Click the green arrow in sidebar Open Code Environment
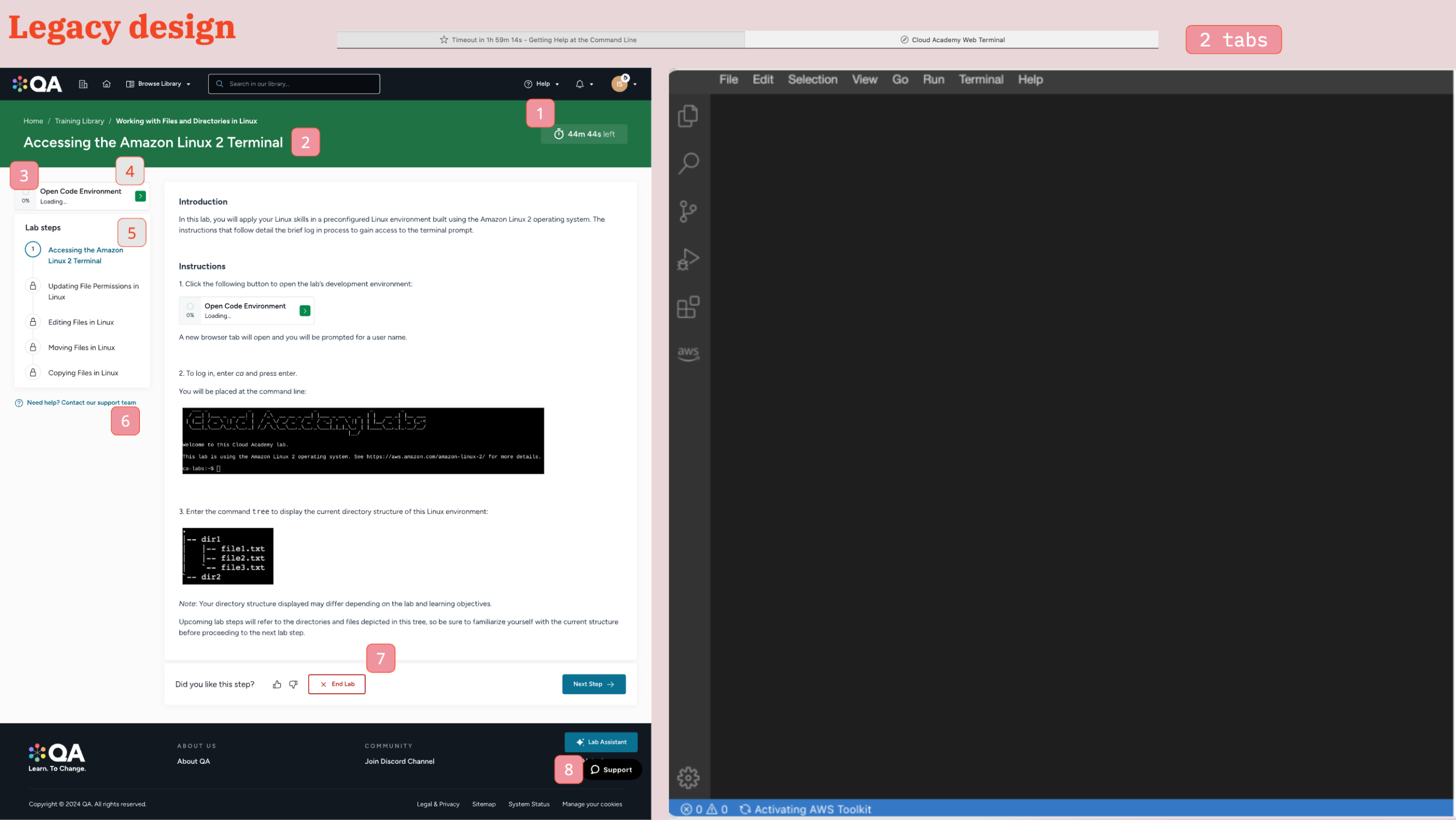The height and width of the screenshot is (820, 1456). coord(140,196)
